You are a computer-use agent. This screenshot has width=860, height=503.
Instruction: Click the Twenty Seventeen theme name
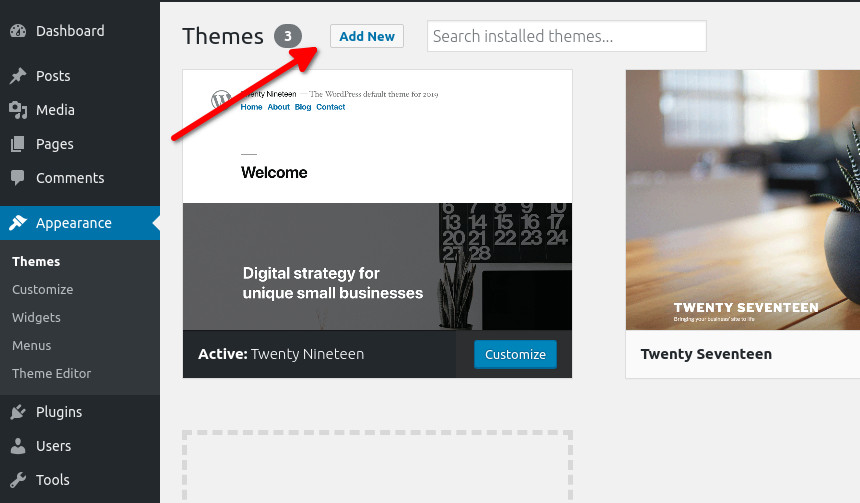pos(706,354)
